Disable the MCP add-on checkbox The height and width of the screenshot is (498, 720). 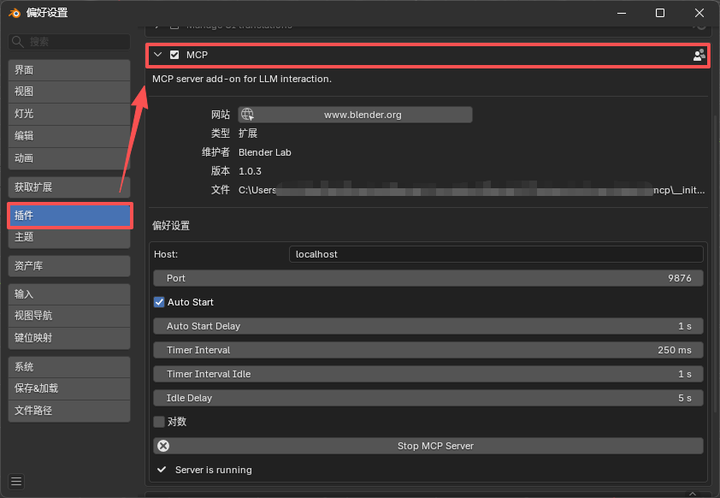pyautogui.click(x=174, y=55)
